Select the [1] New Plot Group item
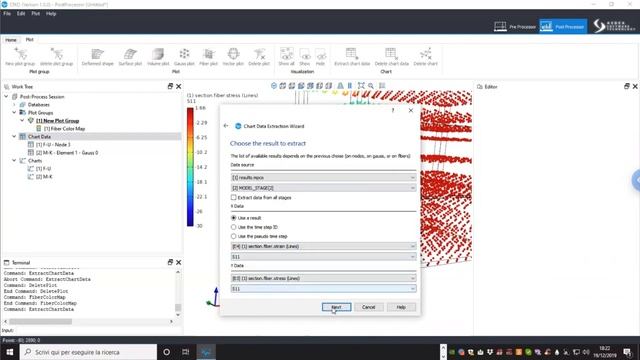Screen dimensions: 640x360 point(58,120)
